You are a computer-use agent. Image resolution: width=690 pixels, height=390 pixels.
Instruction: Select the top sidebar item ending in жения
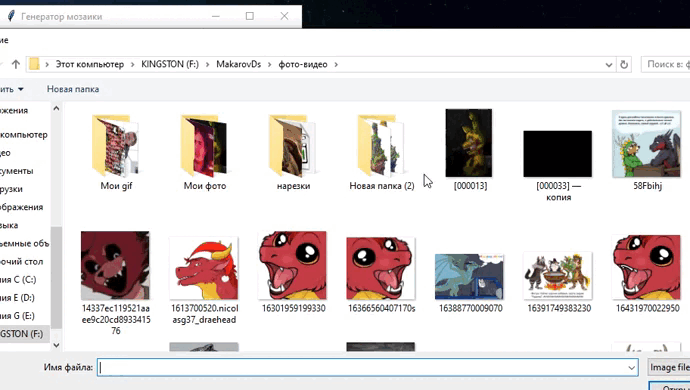[x=14, y=110]
